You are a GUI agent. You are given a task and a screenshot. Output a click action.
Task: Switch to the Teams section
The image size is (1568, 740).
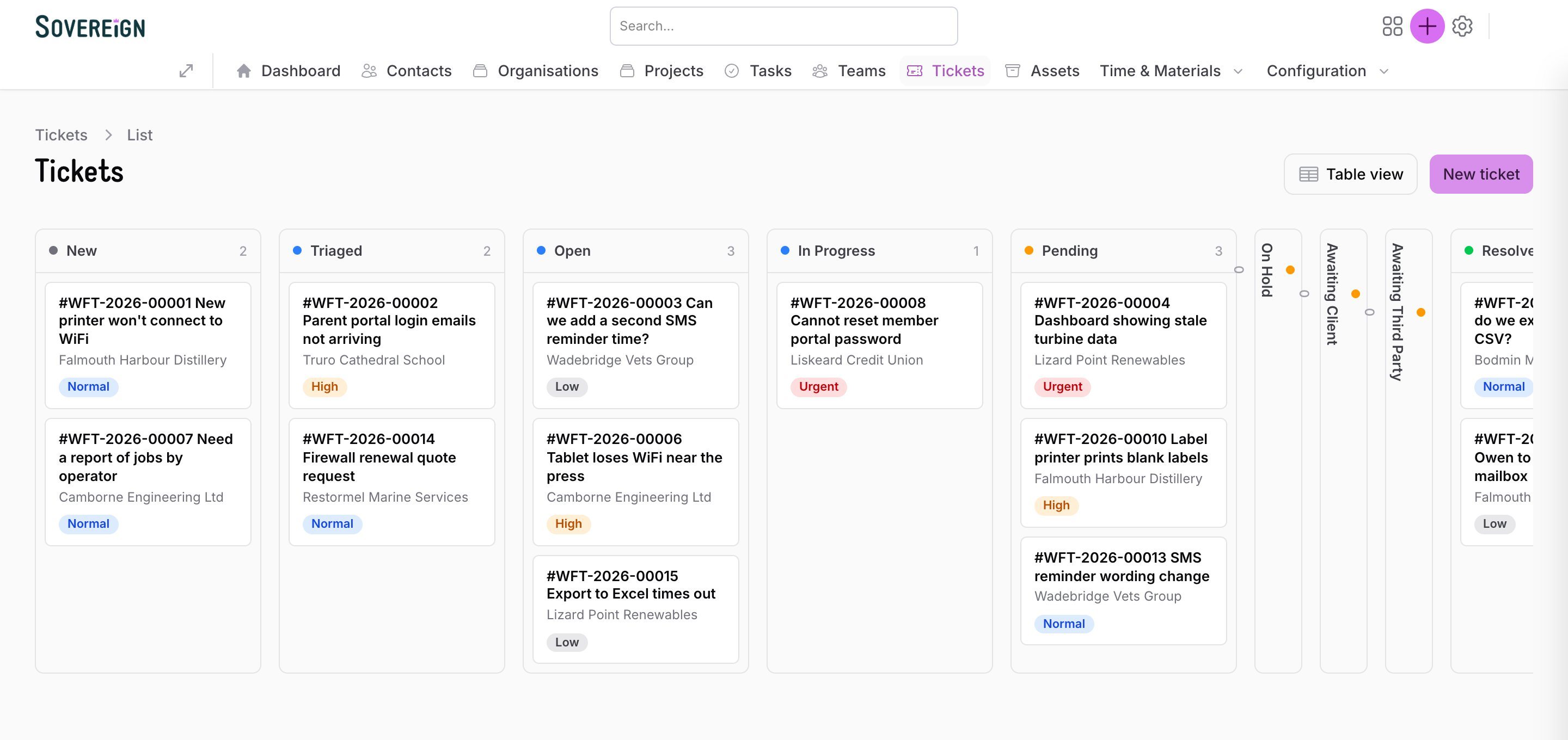(849, 71)
